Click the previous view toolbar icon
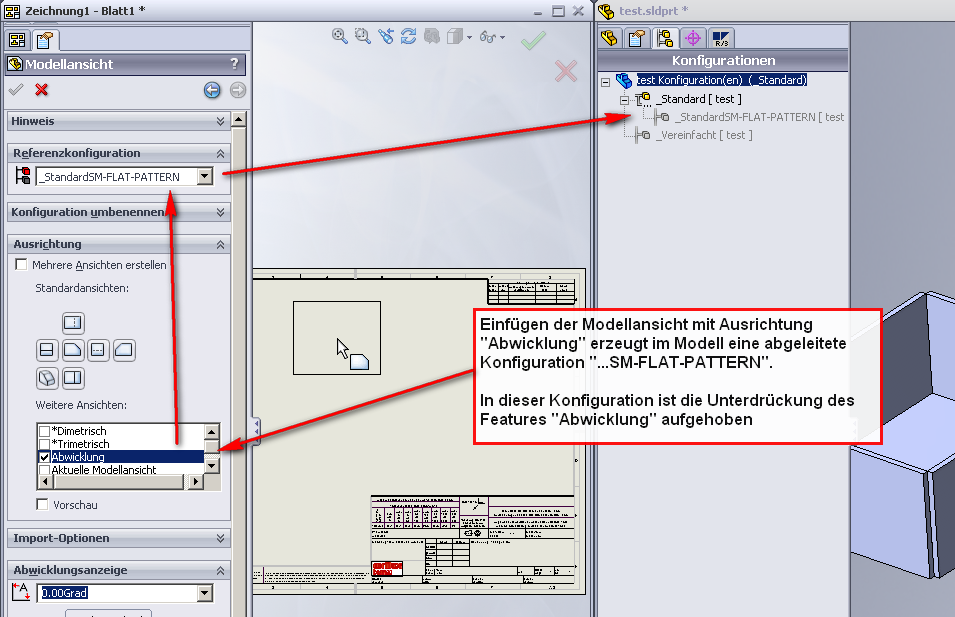 click(x=386, y=37)
